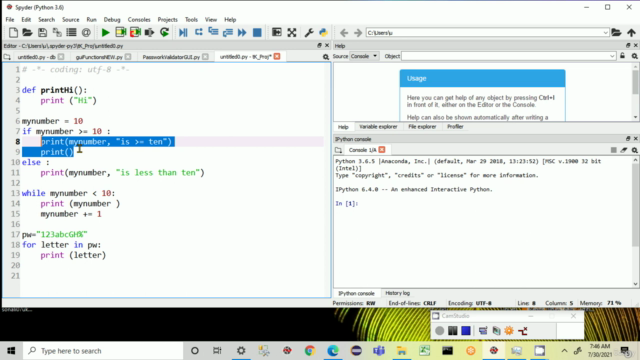640x360 pixels.
Task: Create a new file from toolbar
Action: tap(13, 33)
